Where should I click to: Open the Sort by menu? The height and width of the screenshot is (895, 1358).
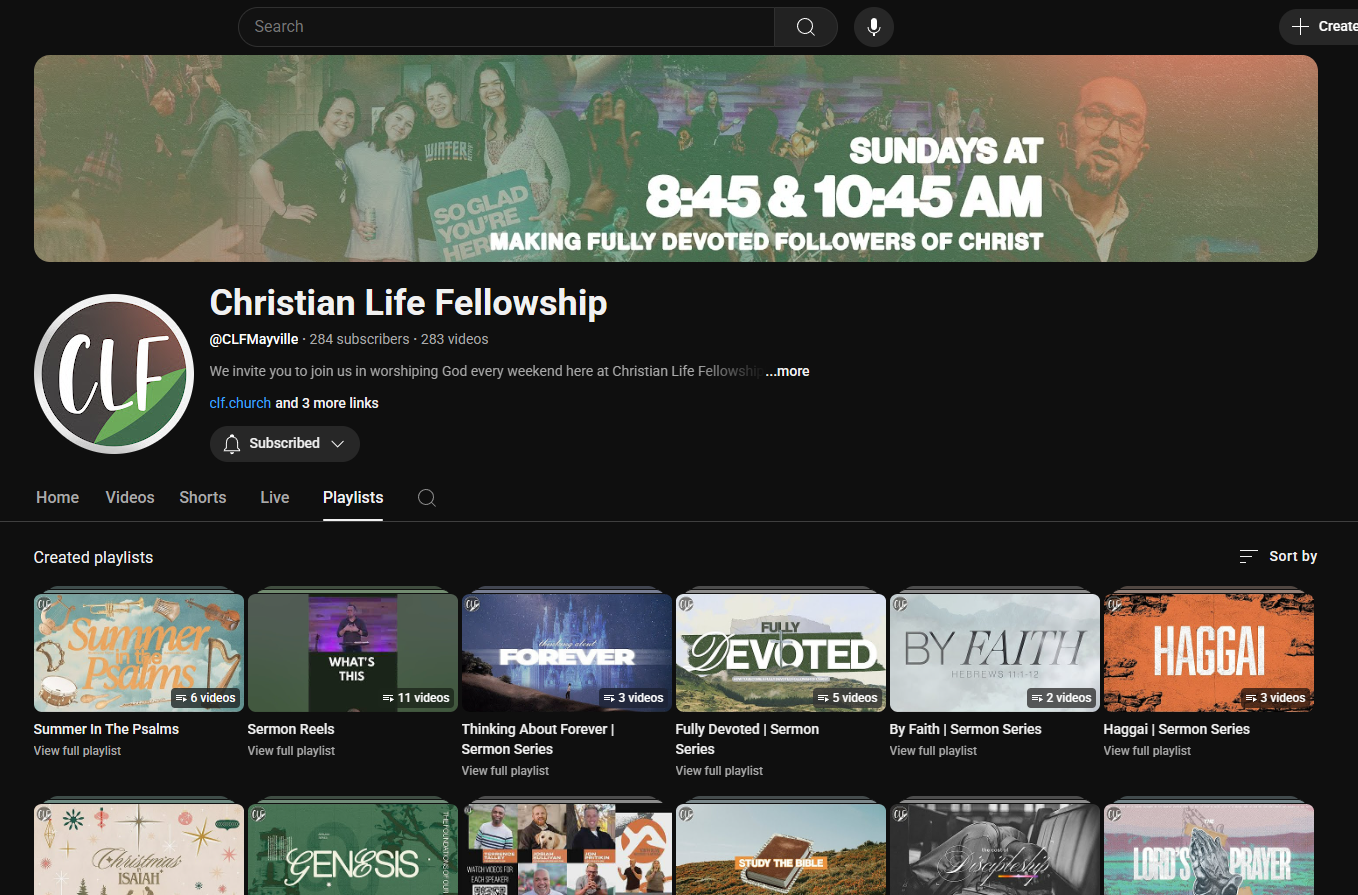[1278, 556]
